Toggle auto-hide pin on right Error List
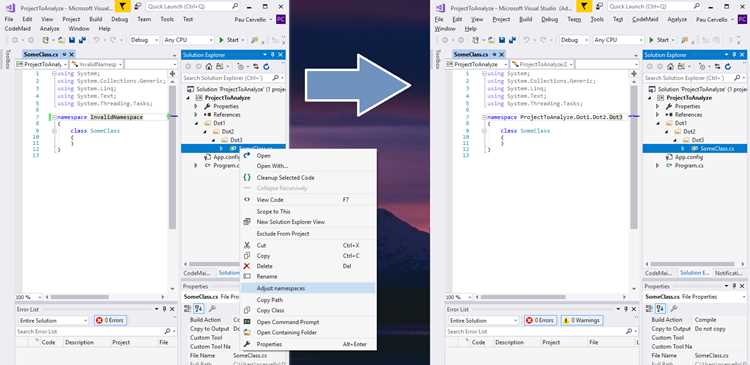The height and width of the screenshot is (365, 750). [x=625, y=310]
